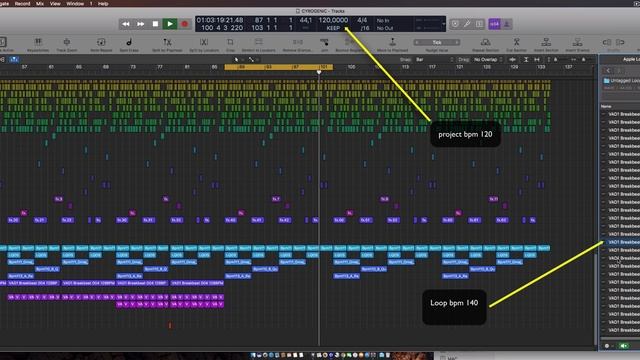640x360 pixels.
Task: Click the 4/4 time signature display
Action: click(x=362, y=20)
